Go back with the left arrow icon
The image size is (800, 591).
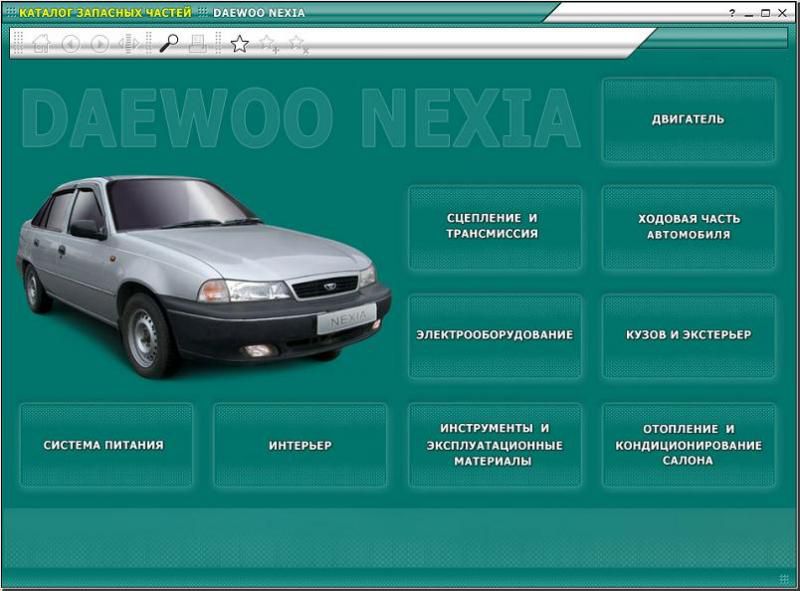pos(70,44)
